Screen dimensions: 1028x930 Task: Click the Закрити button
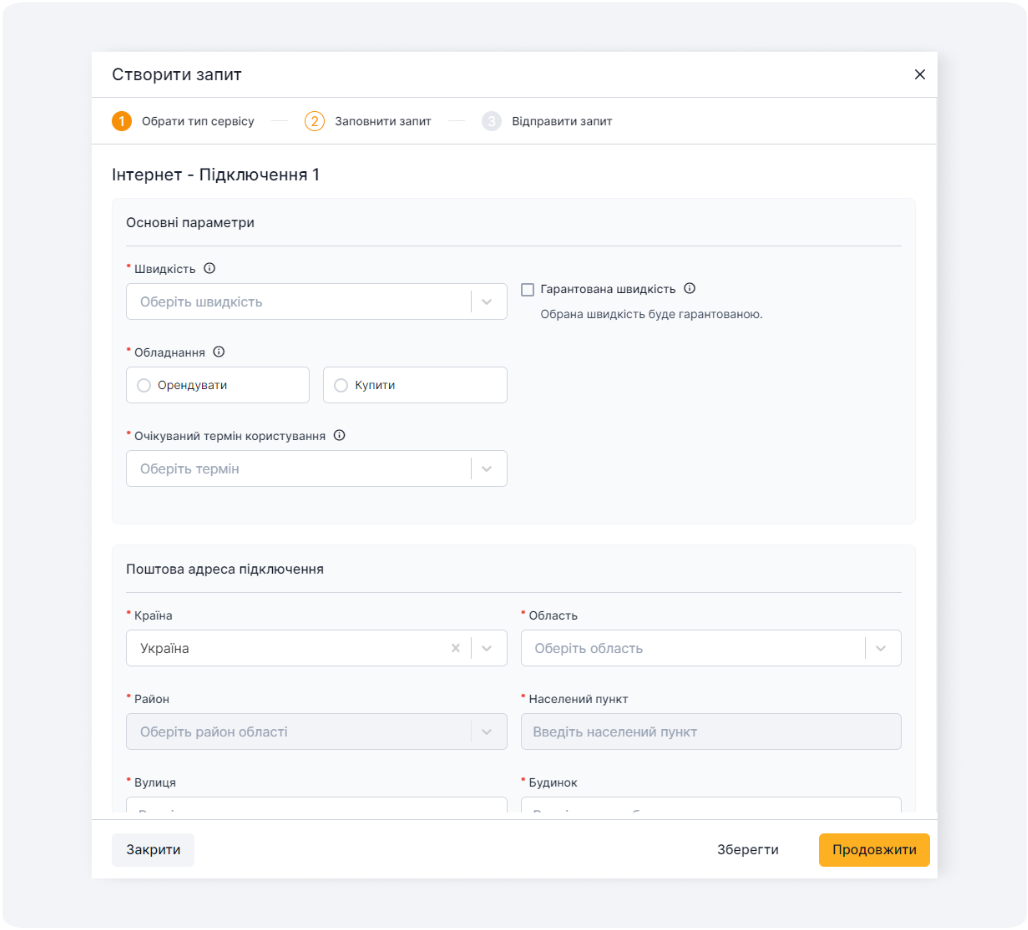pos(153,850)
